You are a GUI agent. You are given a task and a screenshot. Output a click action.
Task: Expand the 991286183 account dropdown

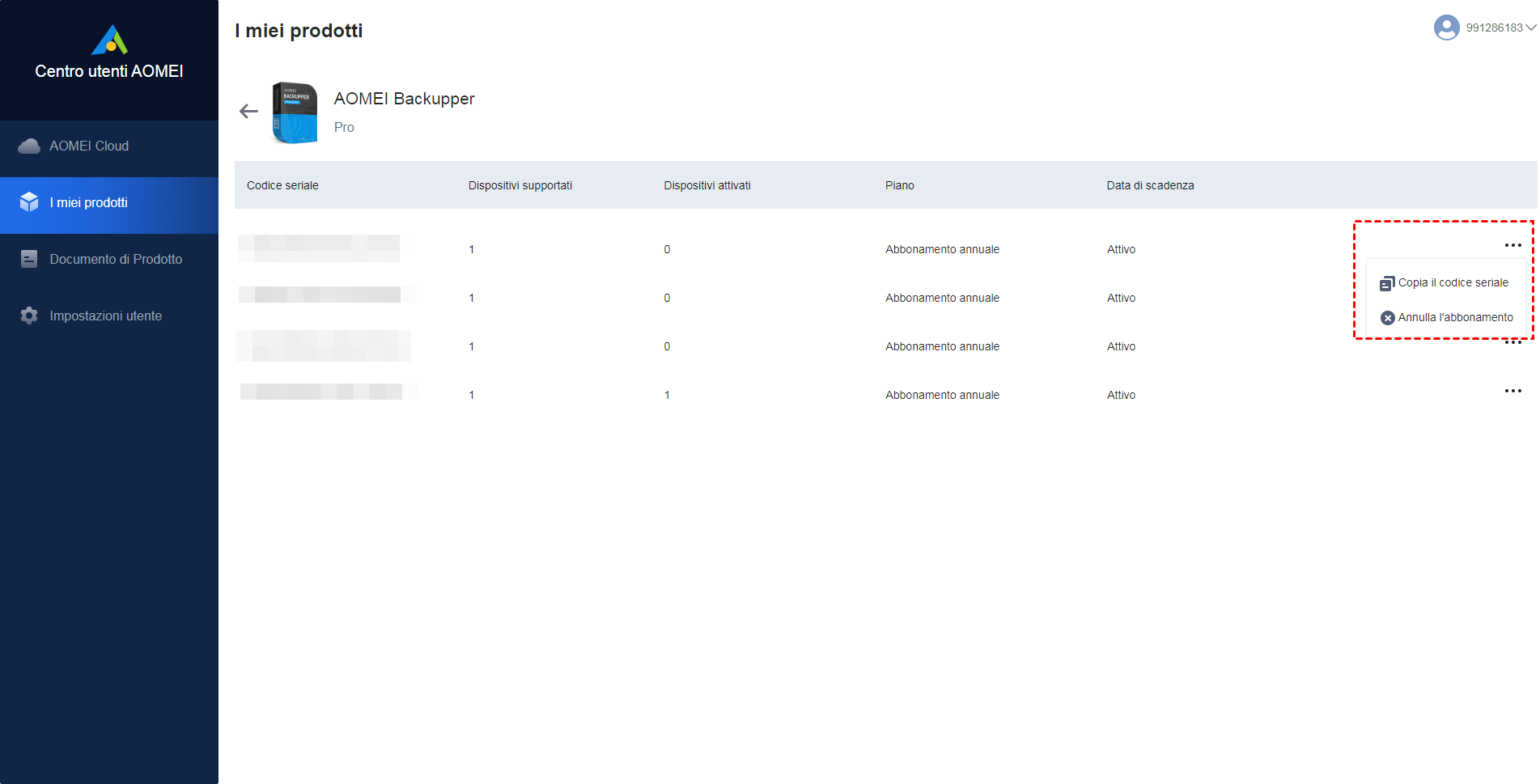1530,28
